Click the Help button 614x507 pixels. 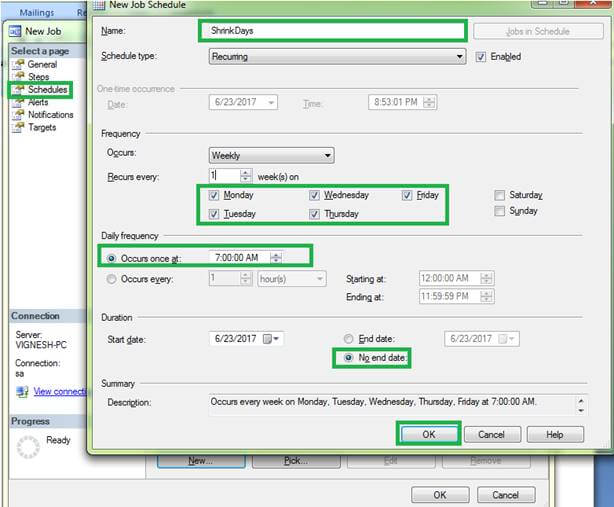(555, 434)
